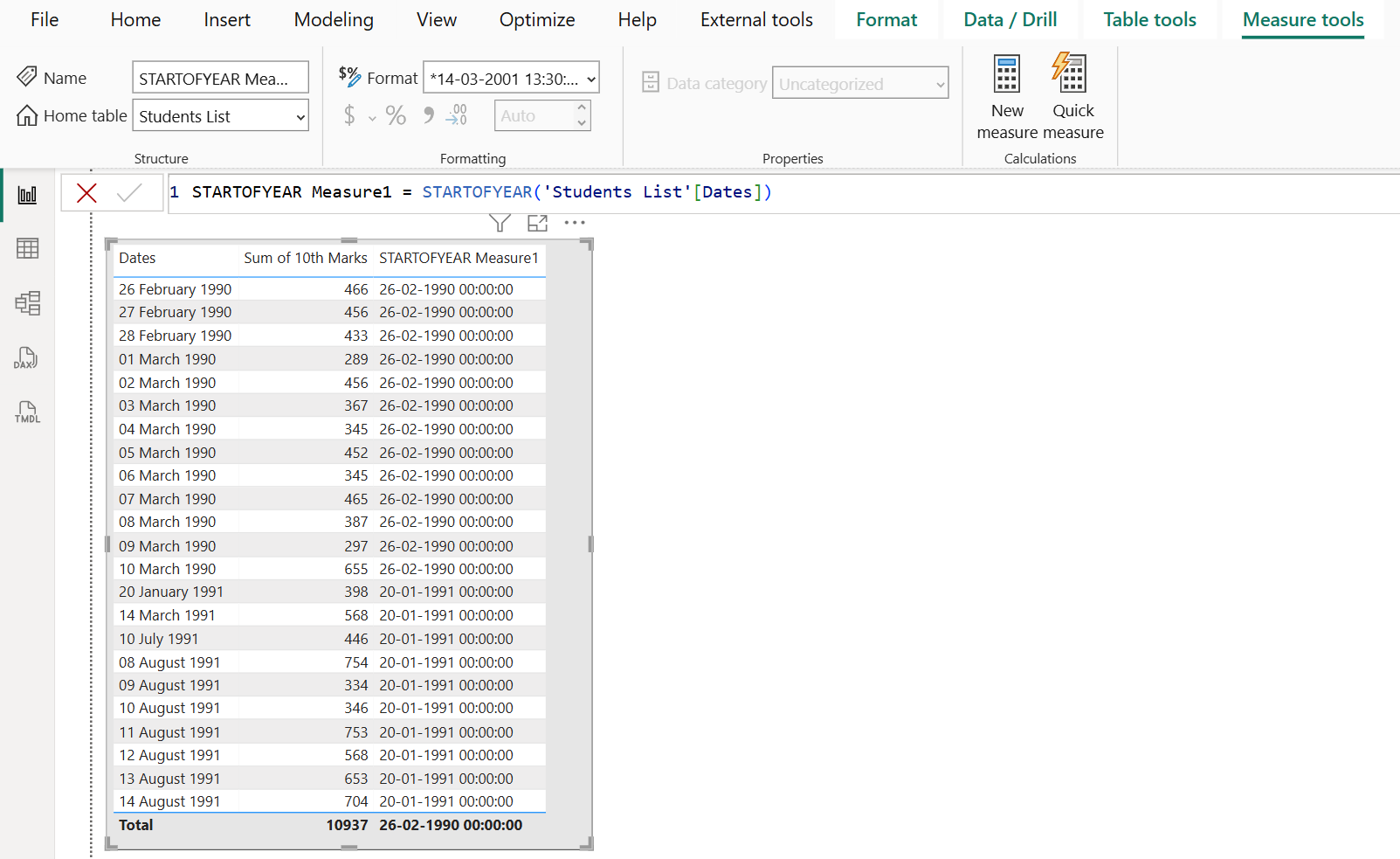The width and height of the screenshot is (1400, 859).
Task: Open the Model view icon
Action: (27, 303)
